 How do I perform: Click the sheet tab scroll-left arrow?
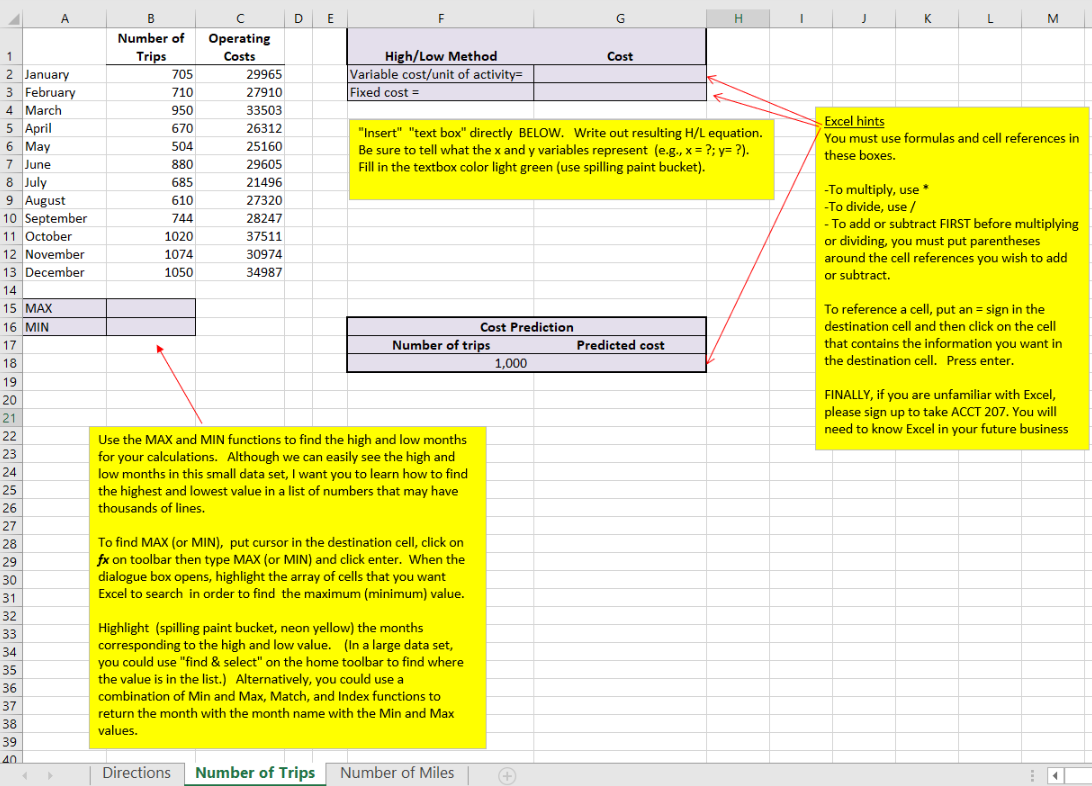click(25, 775)
